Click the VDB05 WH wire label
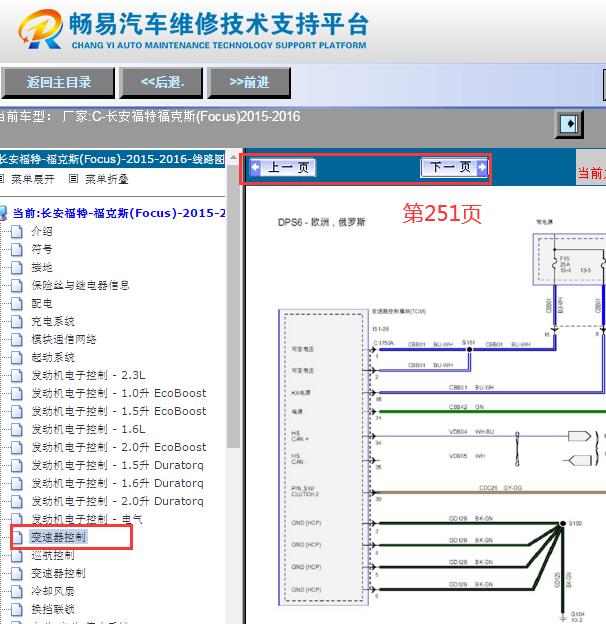The width and height of the screenshot is (606, 624). pyautogui.click(x=467, y=456)
